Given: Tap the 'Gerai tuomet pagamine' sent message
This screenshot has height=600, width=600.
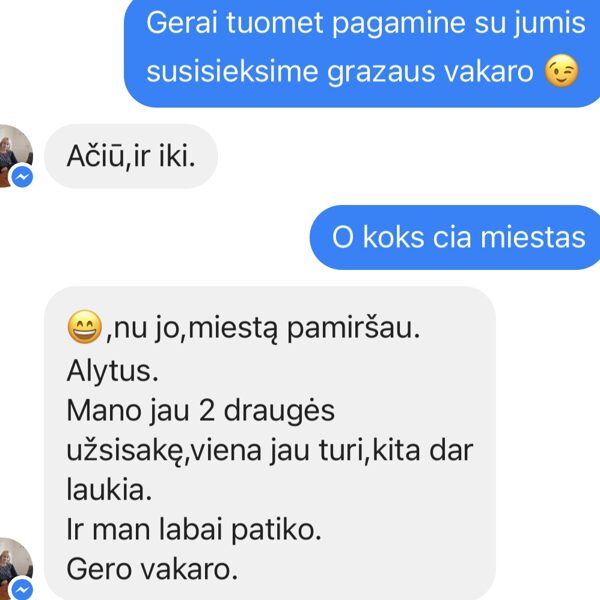Looking at the screenshot, I should coord(362,54).
